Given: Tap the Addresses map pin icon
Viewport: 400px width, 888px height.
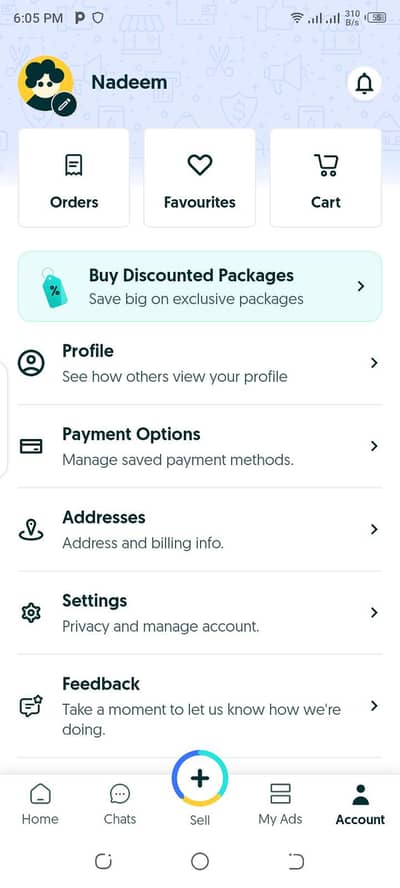Looking at the screenshot, I should (31, 530).
